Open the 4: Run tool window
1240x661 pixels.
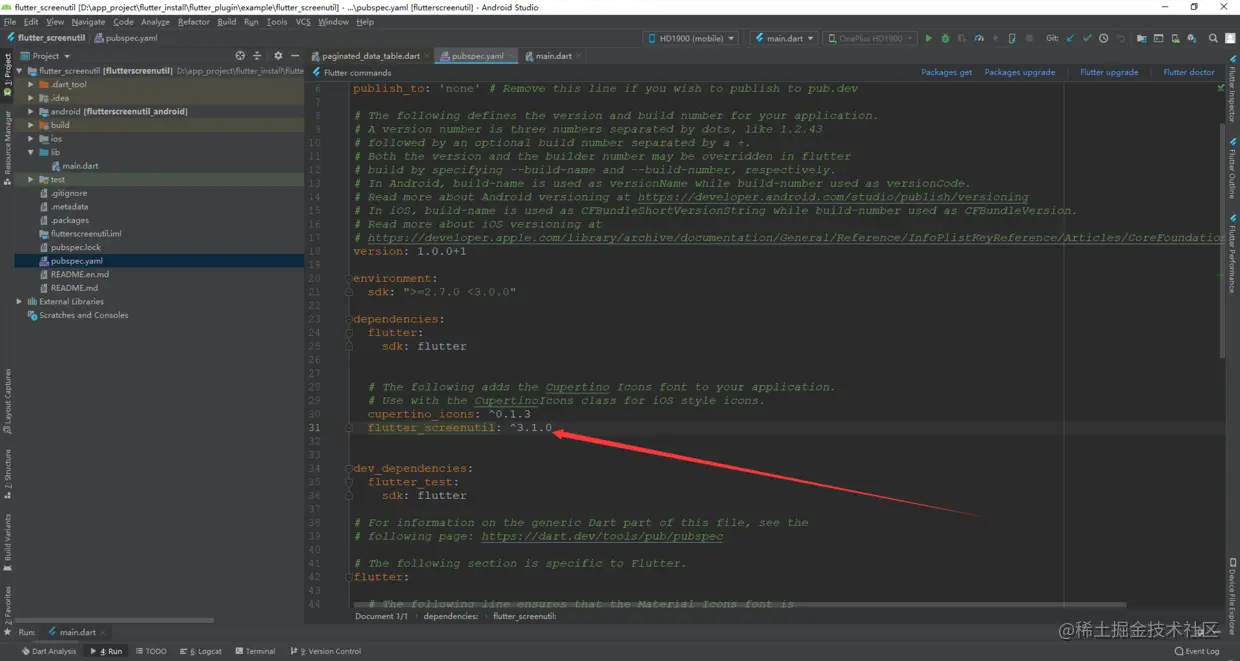click(107, 651)
